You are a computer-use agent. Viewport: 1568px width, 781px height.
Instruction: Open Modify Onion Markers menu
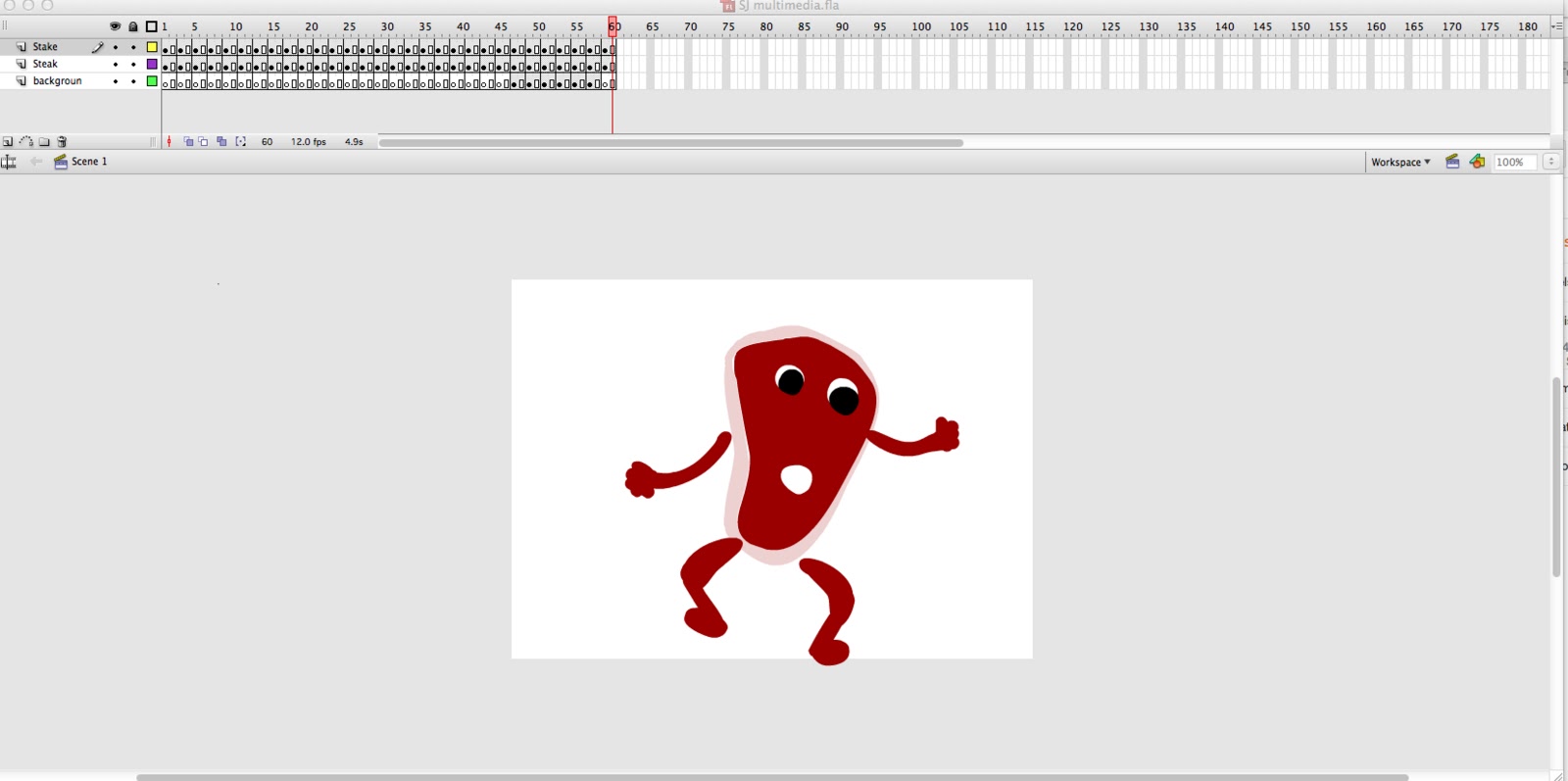[241, 142]
